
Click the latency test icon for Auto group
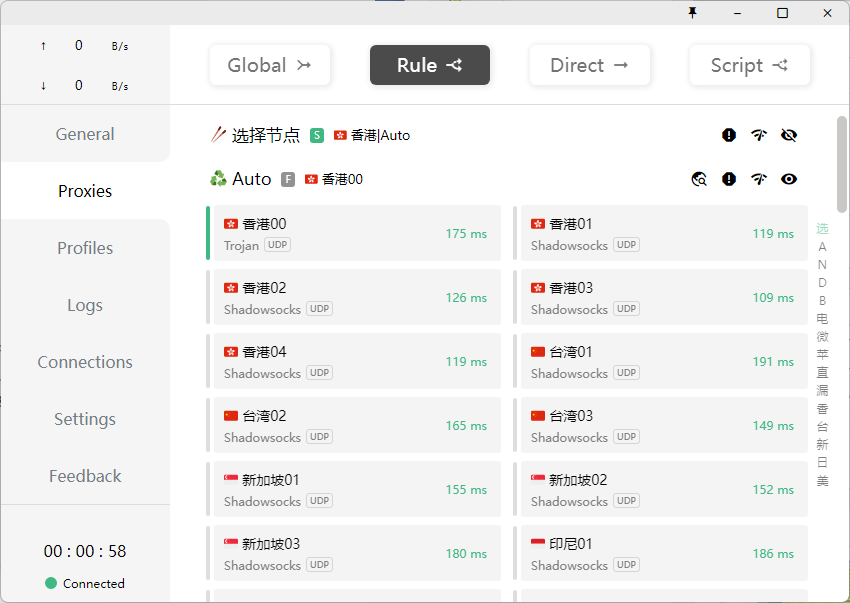click(759, 179)
